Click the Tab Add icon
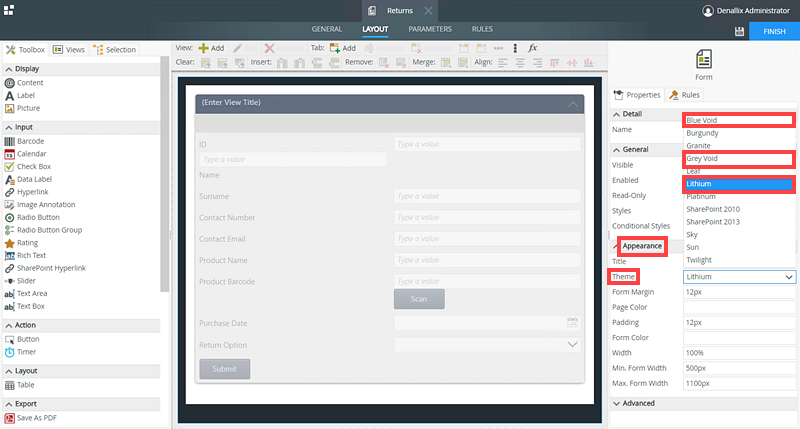800x429 pixels. [x=335, y=48]
